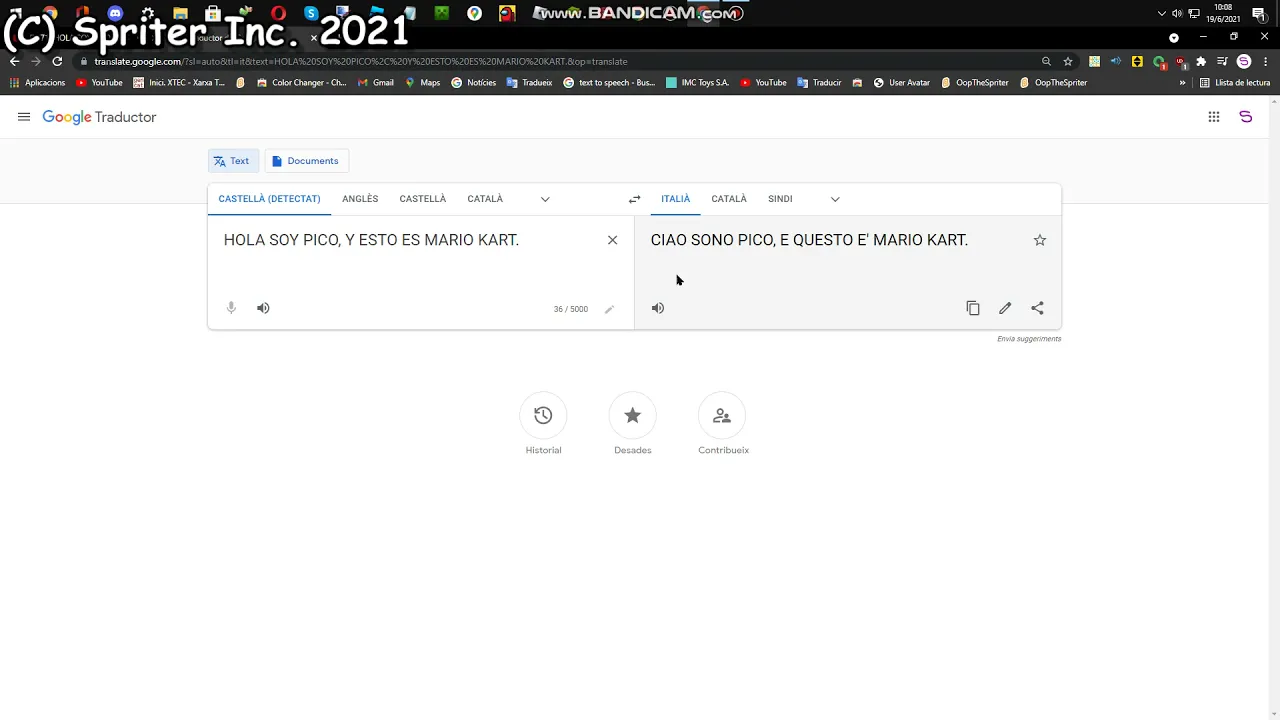The image size is (1280, 720).
Task: Select Italià as target language
Action: (675, 199)
